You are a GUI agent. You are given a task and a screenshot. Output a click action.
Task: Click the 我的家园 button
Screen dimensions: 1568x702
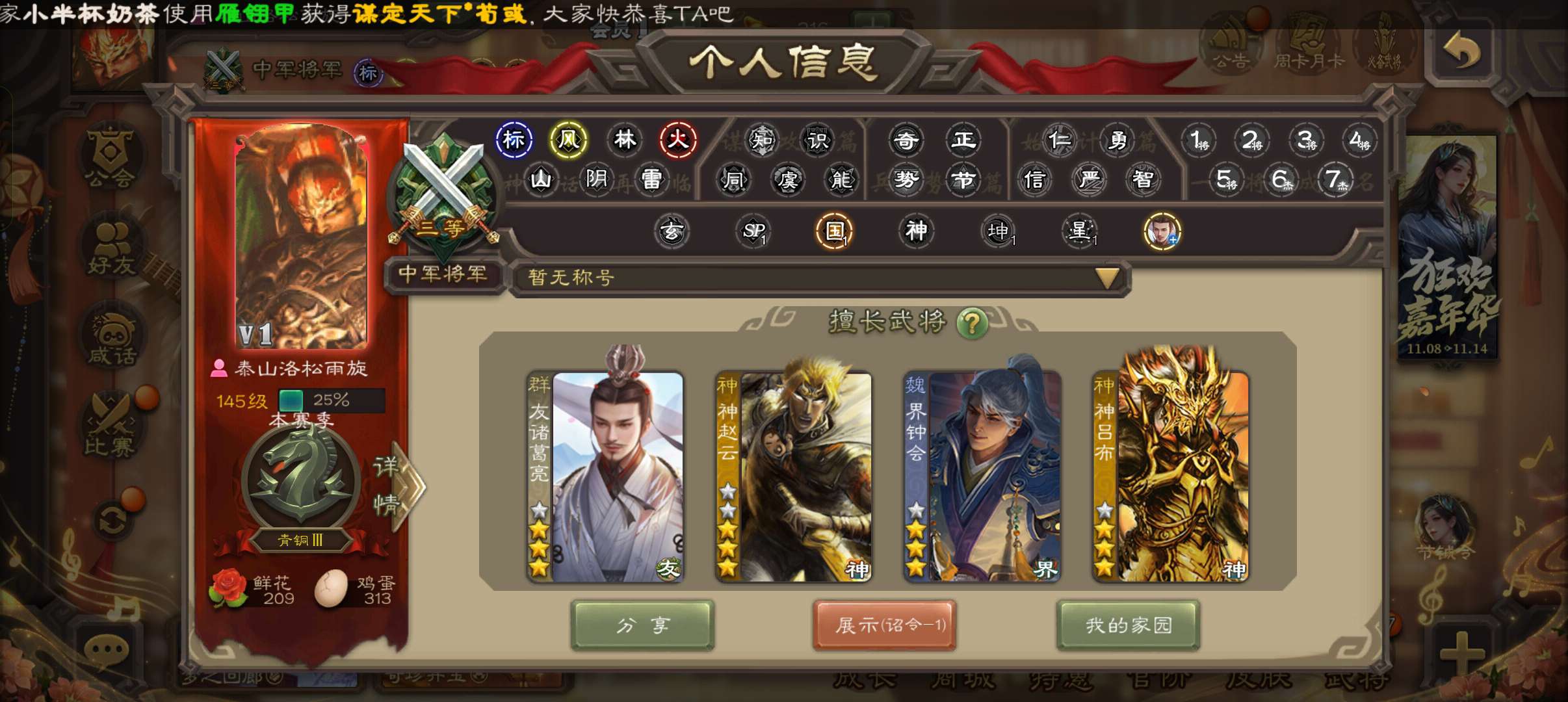[x=1128, y=625]
